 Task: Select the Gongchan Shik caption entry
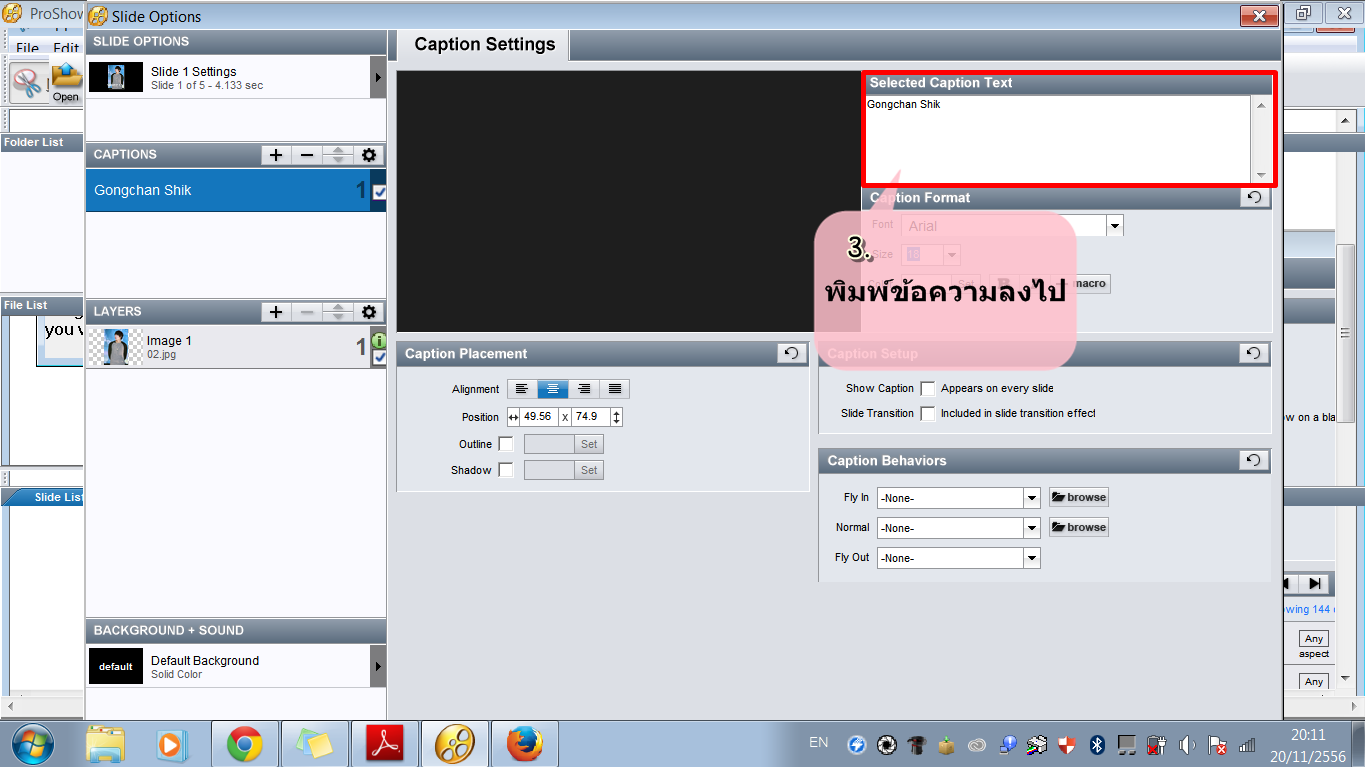click(x=229, y=190)
